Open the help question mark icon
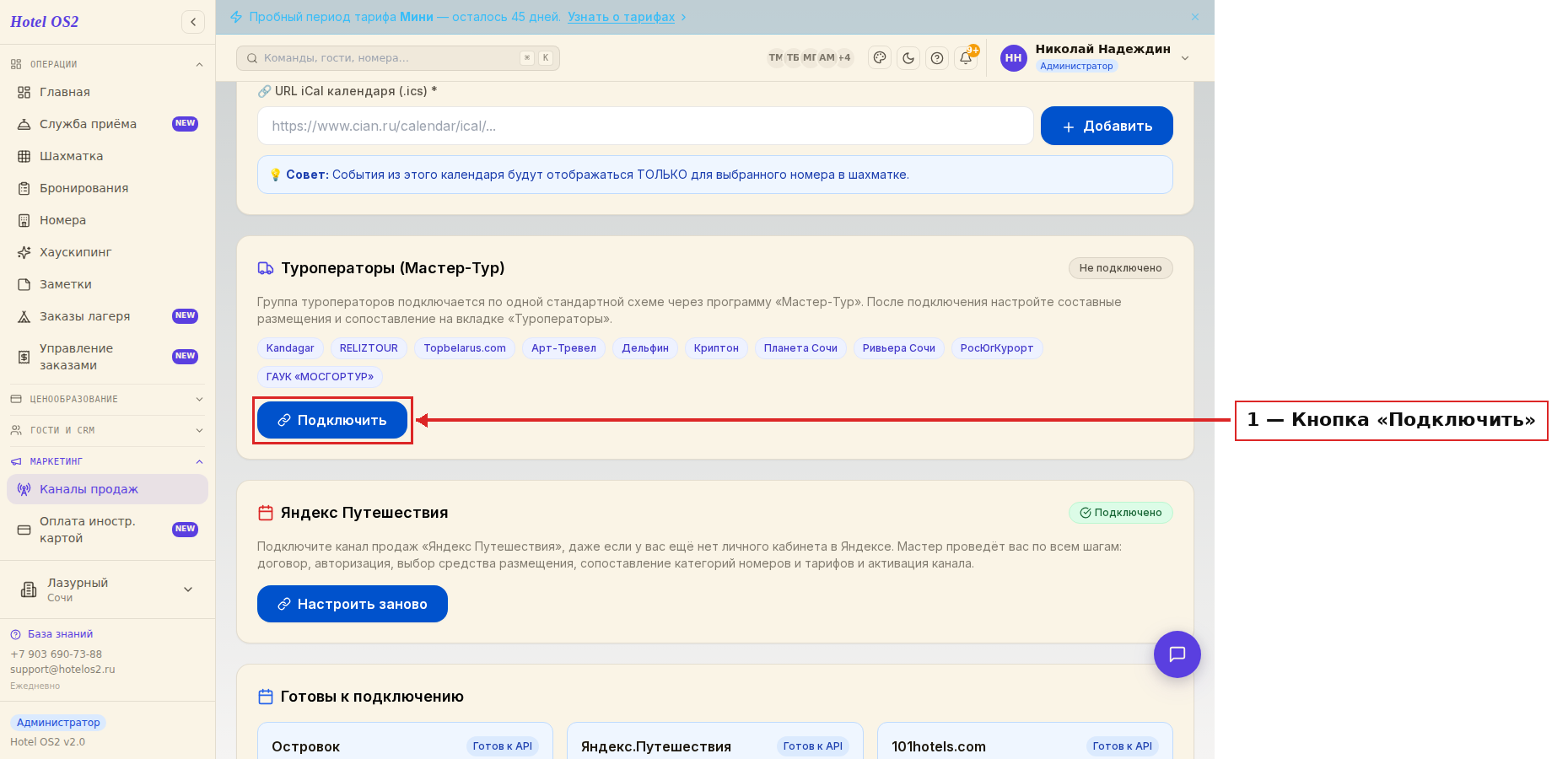This screenshot has height=759, width=1568. 937,58
